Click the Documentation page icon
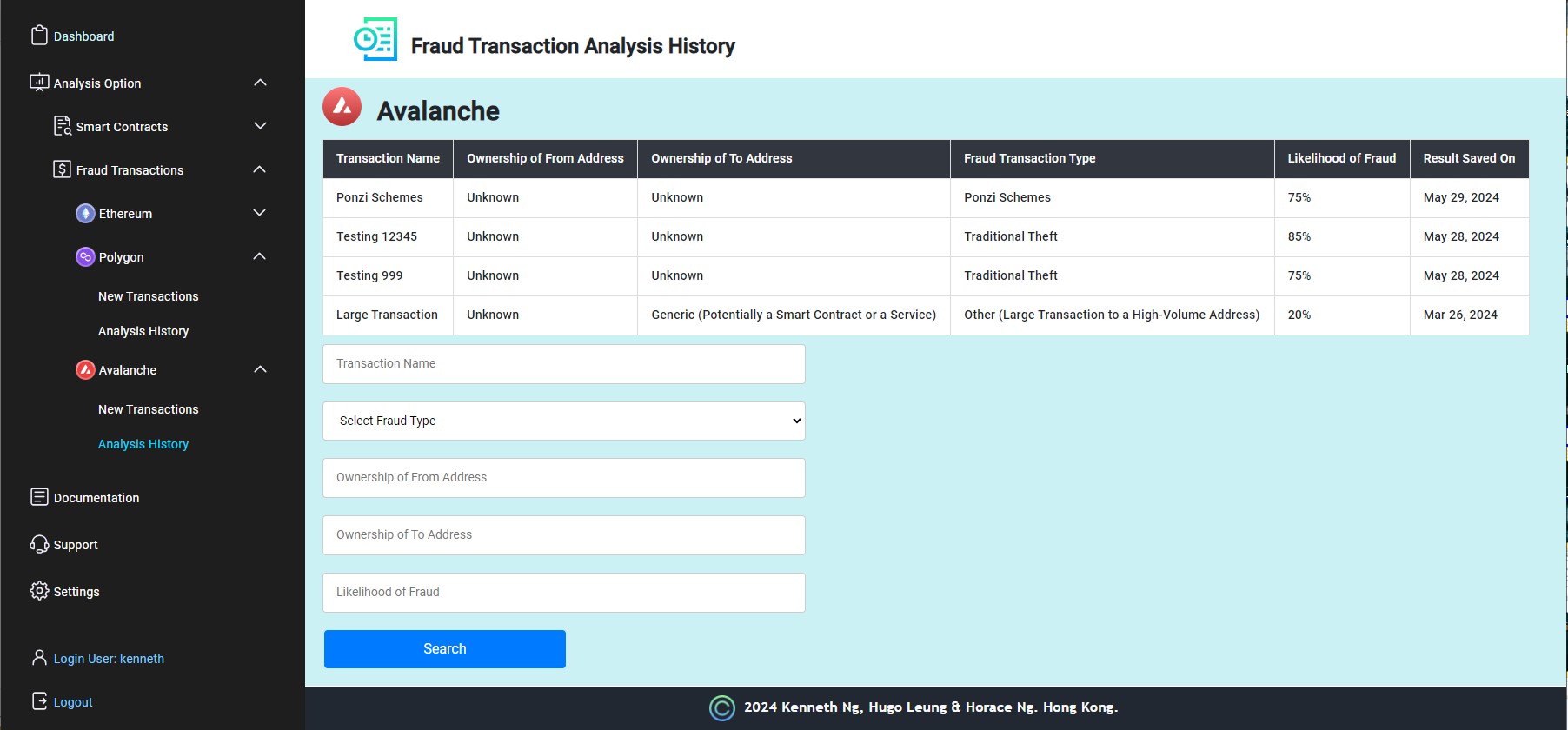The image size is (1568, 730). point(39,497)
